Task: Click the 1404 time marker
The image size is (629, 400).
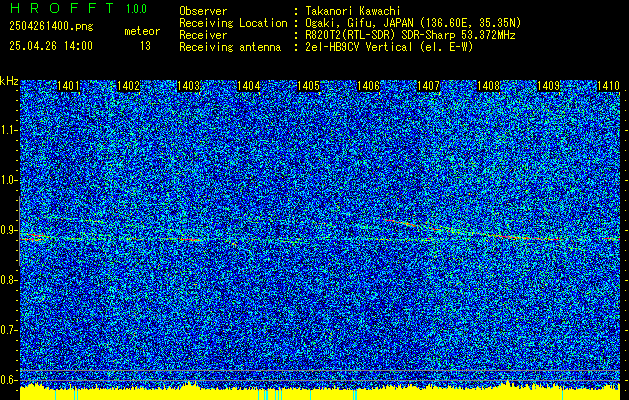Action: [248, 85]
